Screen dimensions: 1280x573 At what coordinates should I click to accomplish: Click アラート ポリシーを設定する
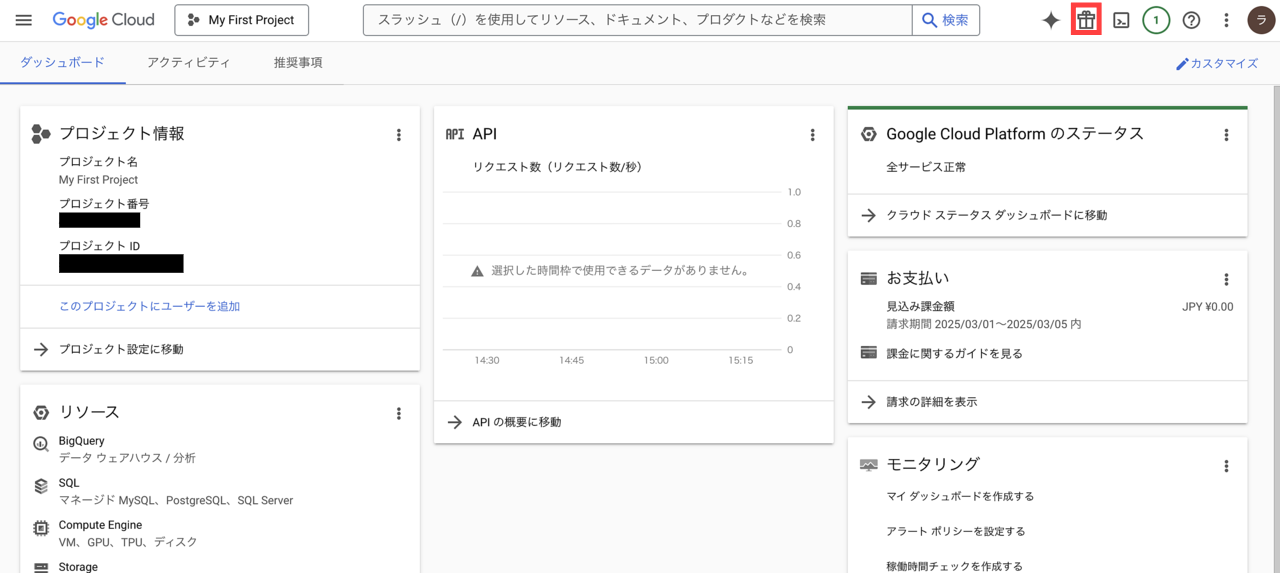point(956,531)
